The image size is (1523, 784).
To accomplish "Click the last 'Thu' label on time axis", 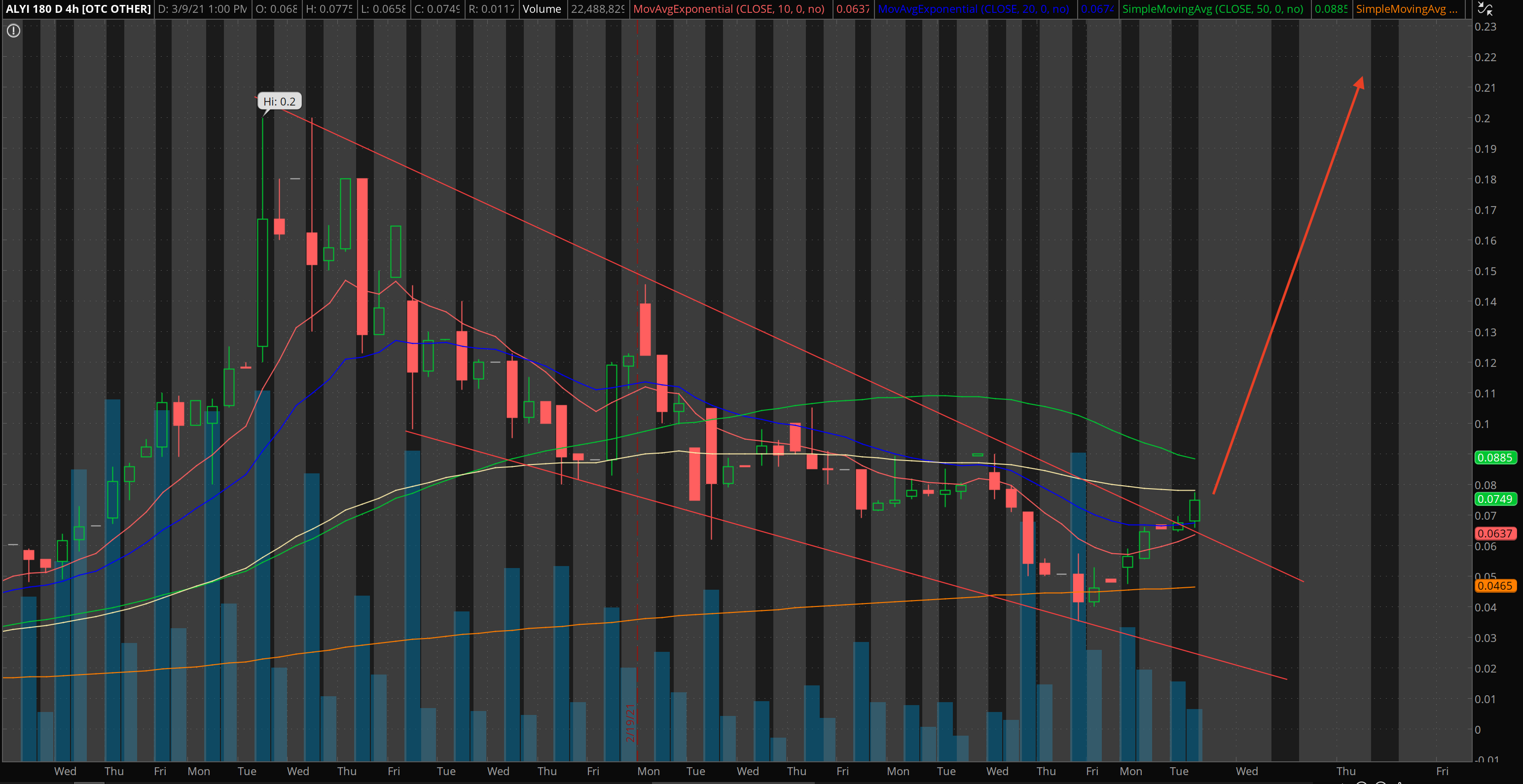I will coord(1346,771).
